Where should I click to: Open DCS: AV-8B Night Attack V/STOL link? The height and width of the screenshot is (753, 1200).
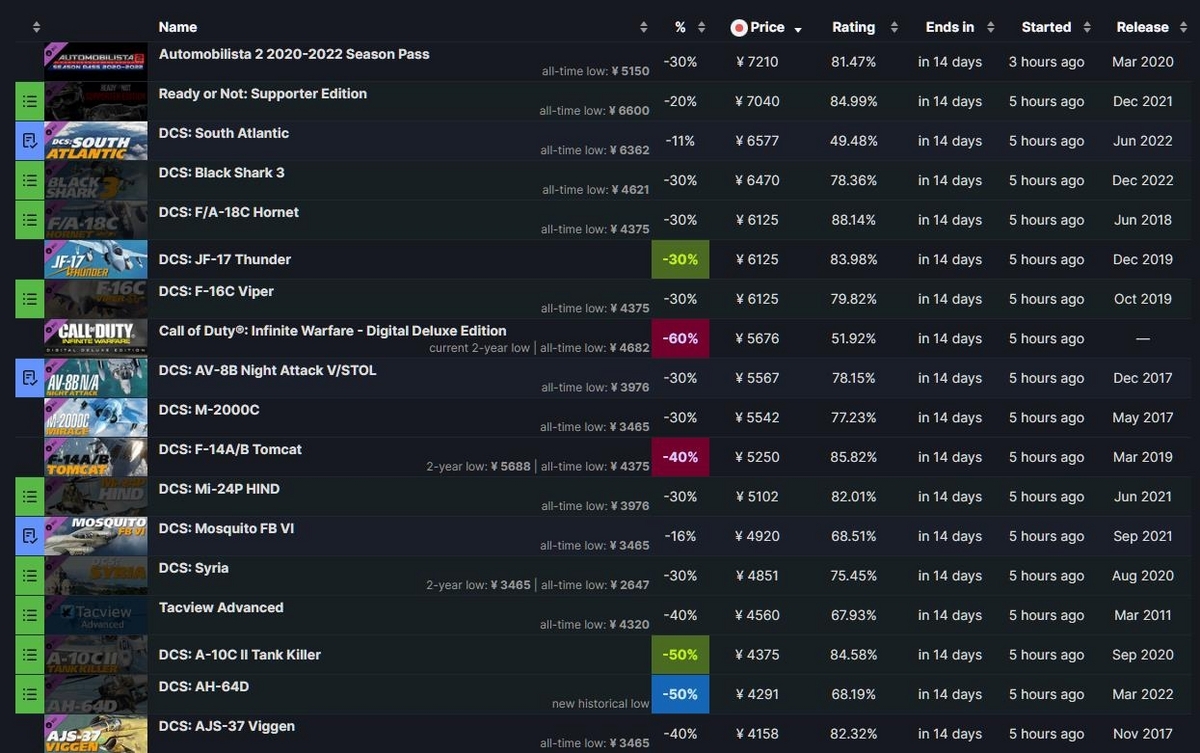pos(268,370)
